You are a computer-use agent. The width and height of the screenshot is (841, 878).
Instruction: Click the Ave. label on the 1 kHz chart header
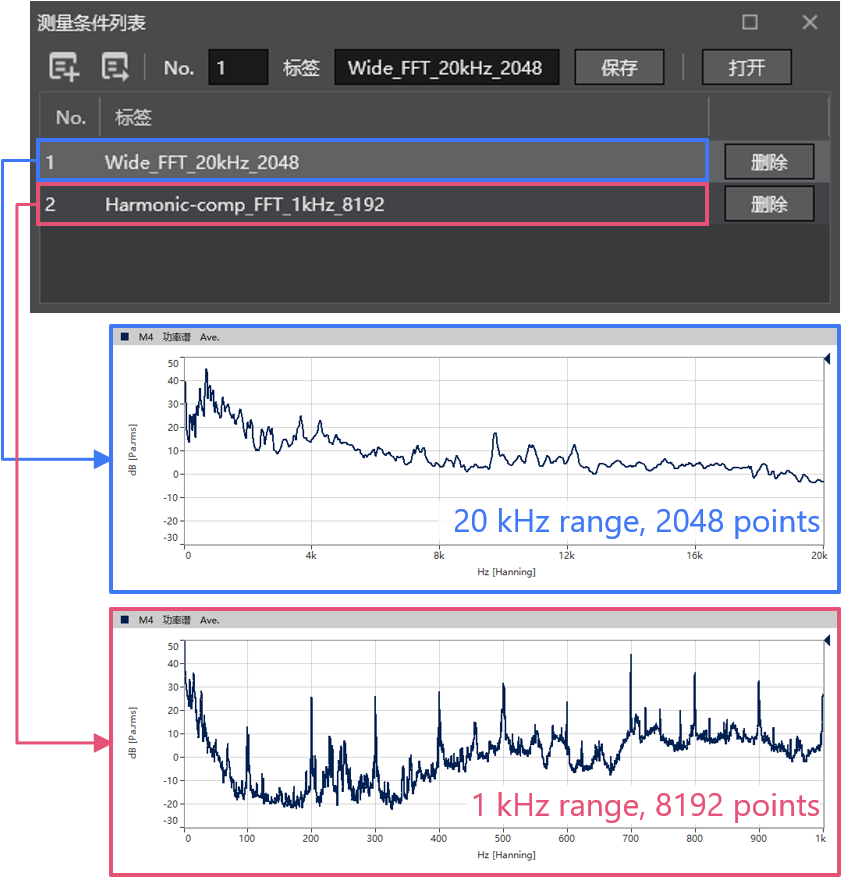coord(209,620)
